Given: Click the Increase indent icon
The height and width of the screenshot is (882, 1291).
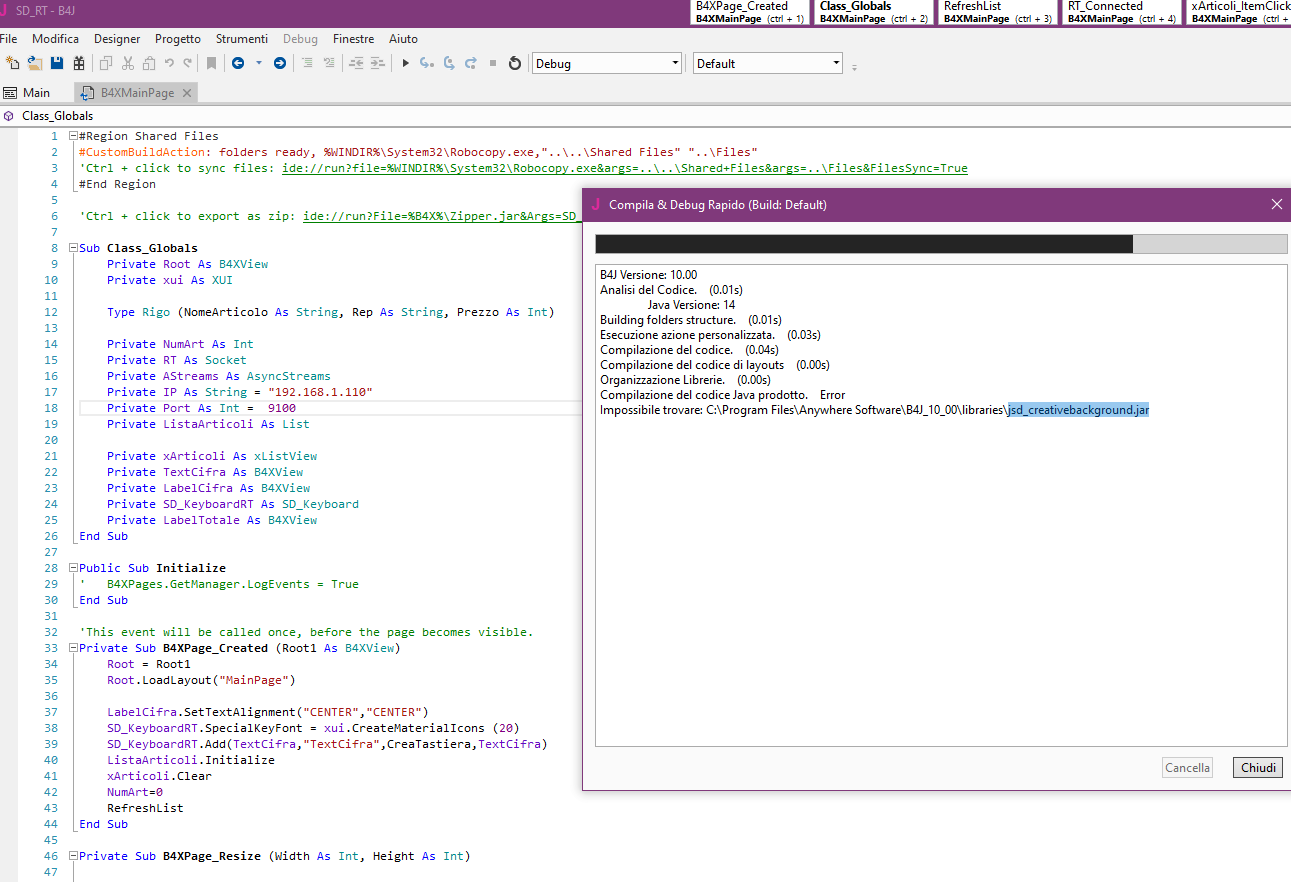Looking at the screenshot, I should (377, 63).
